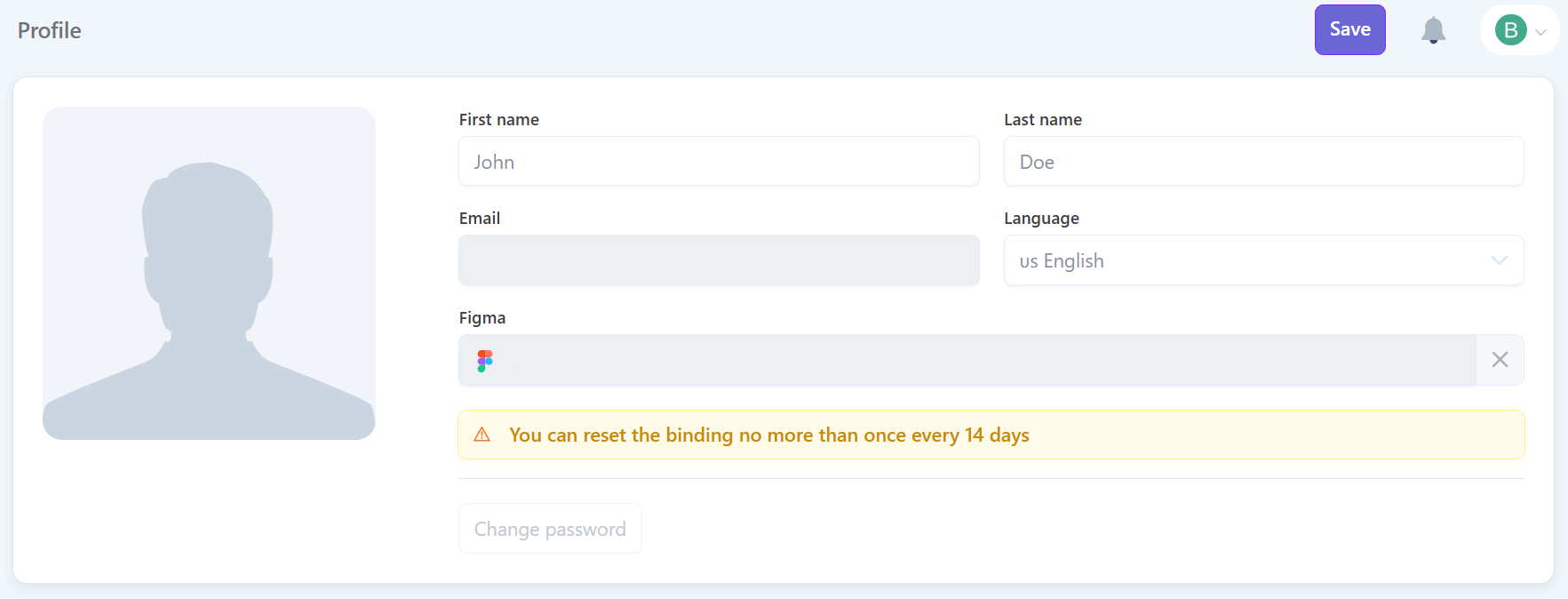
Task: Select the profile picture placeholder
Action: tap(209, 273)
